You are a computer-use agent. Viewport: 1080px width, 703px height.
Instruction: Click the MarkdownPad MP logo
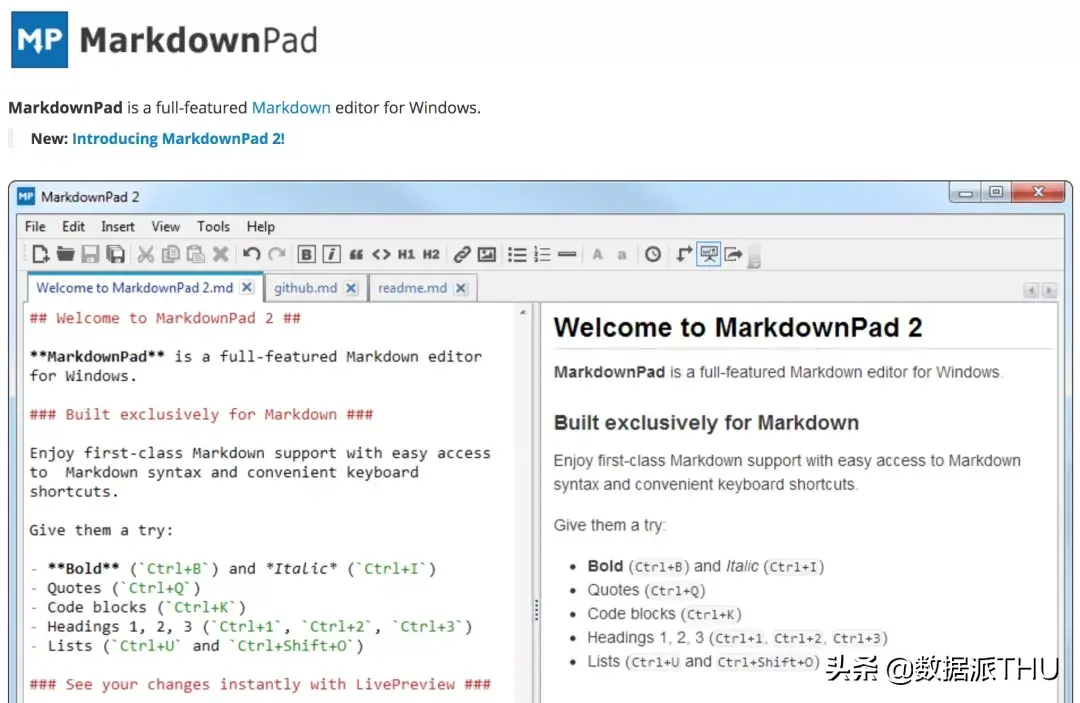coord(39,39)
